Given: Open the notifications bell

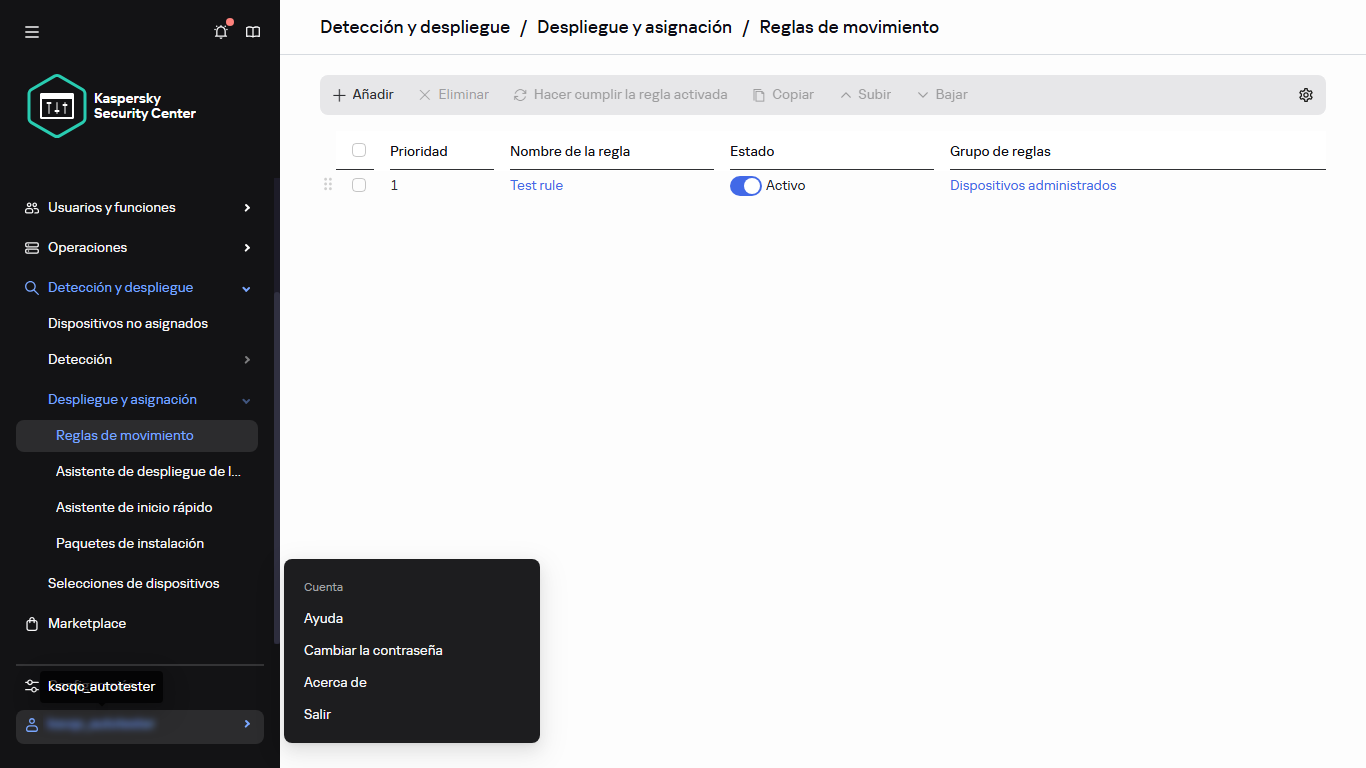Looking at the screenshot, I should [x=220, y=31].
